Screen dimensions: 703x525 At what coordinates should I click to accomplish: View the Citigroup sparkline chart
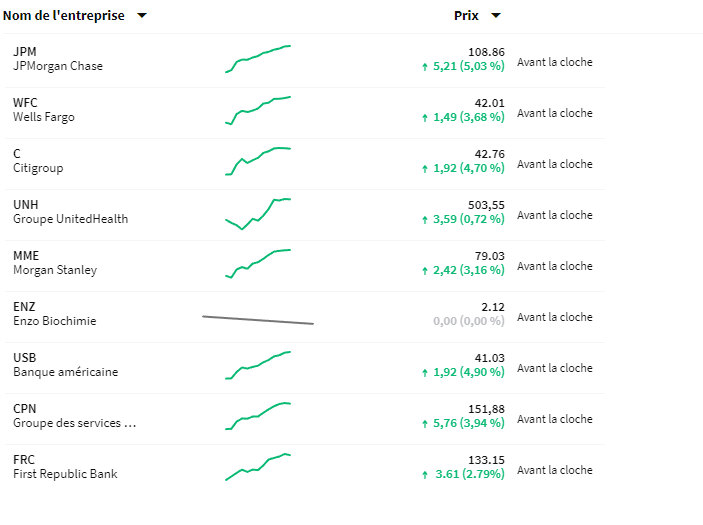[258, 161]
